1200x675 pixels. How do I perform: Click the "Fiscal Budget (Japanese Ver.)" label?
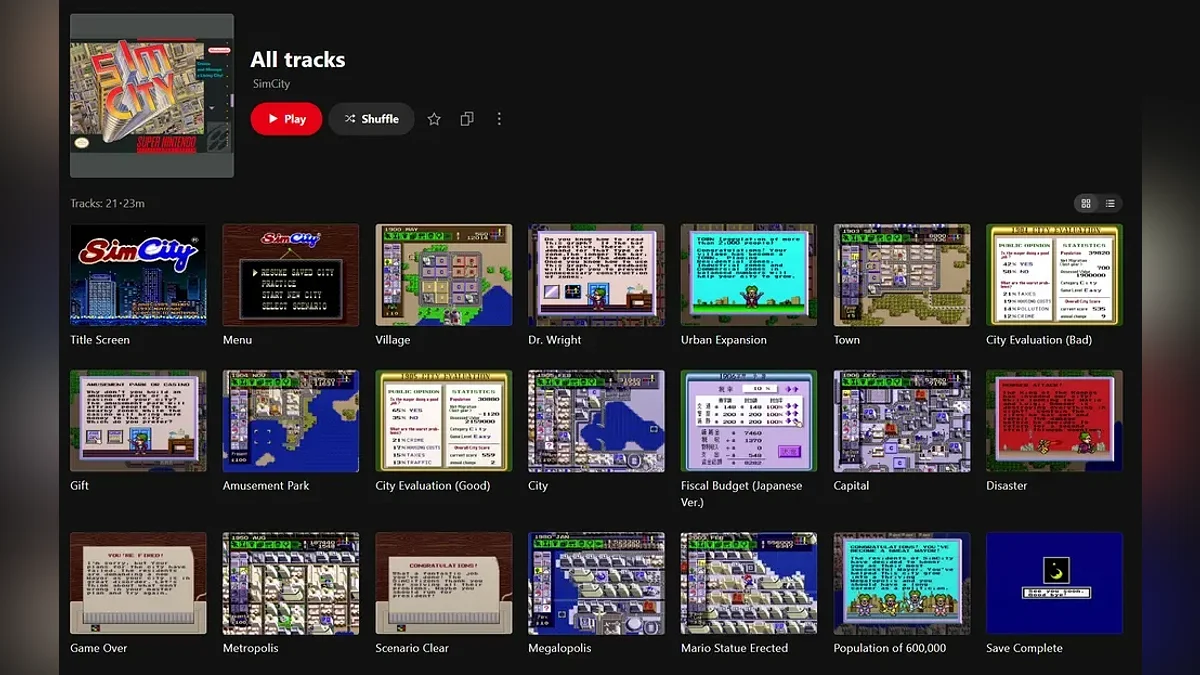[x=744, y=494]
